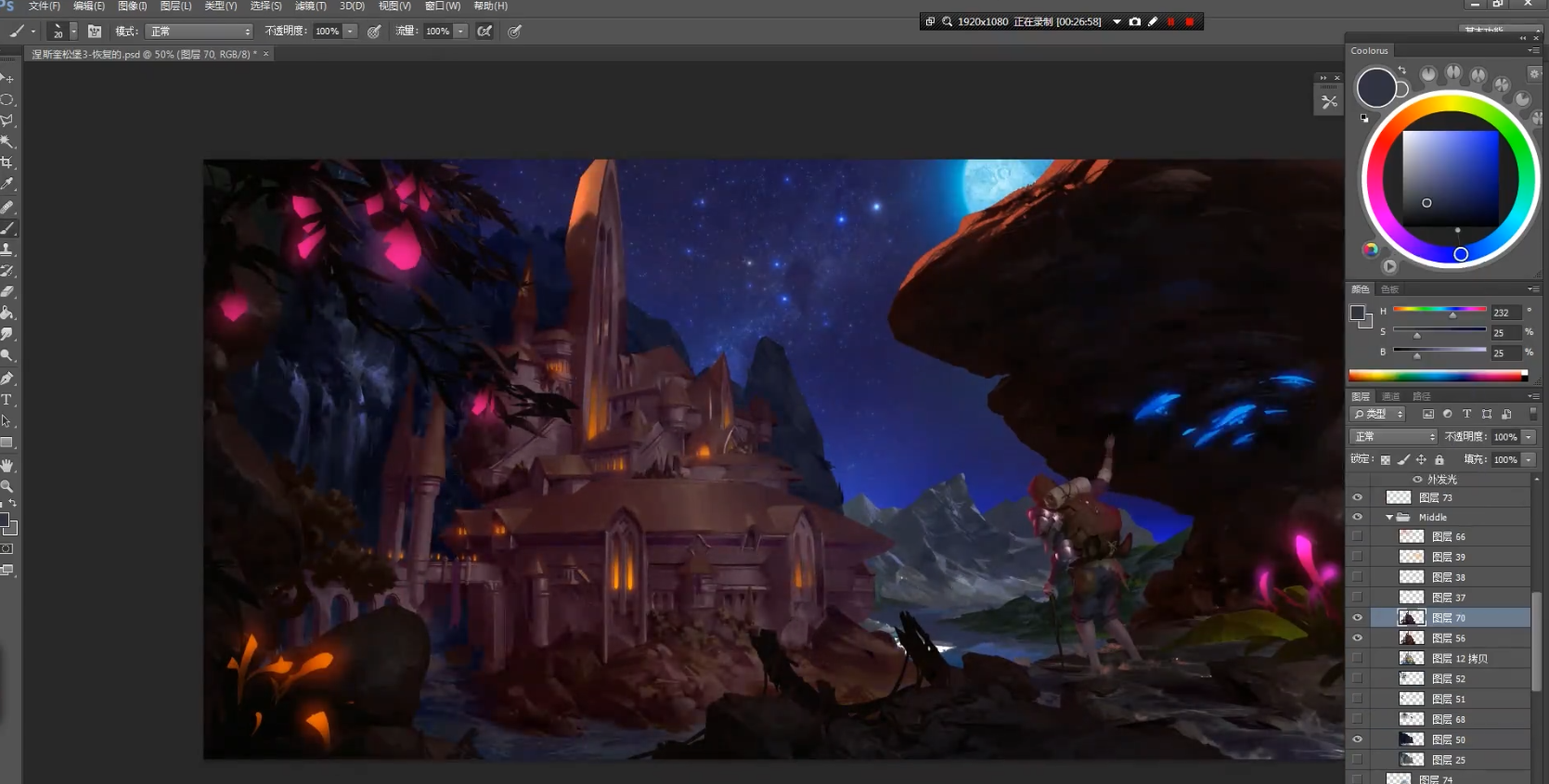Open the brush preset picker dropdown
The height and width of the screenshot is (784, 1549).
pyautogui.click(x=73, y=32)
